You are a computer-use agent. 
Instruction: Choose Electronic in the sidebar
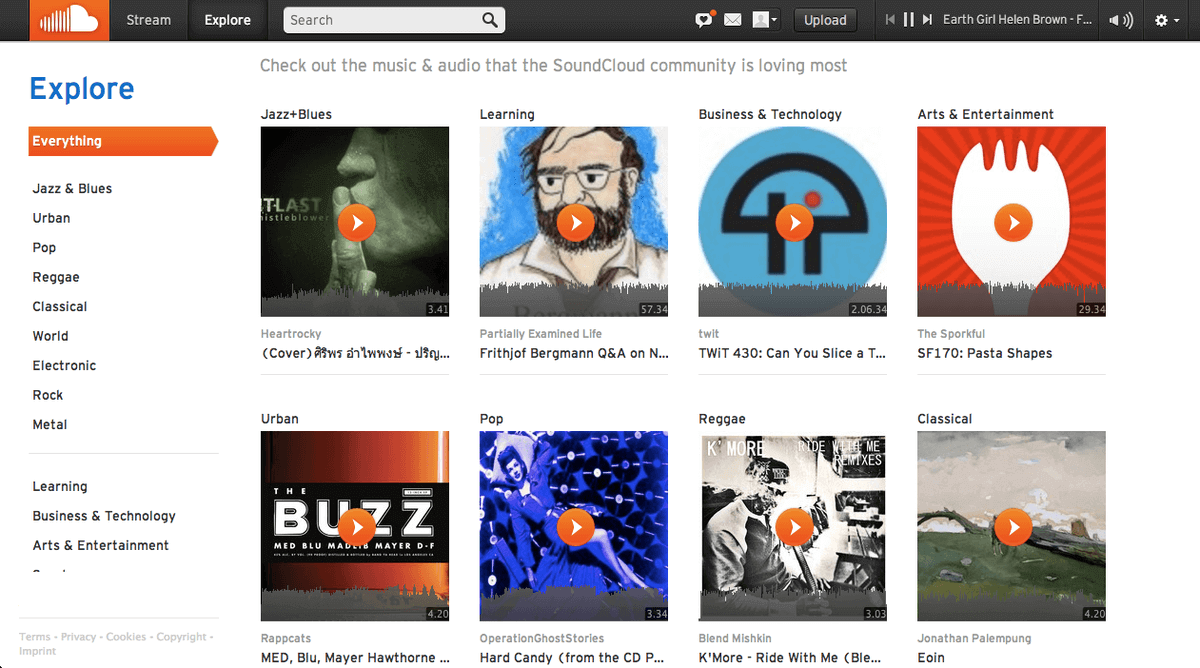64,366
